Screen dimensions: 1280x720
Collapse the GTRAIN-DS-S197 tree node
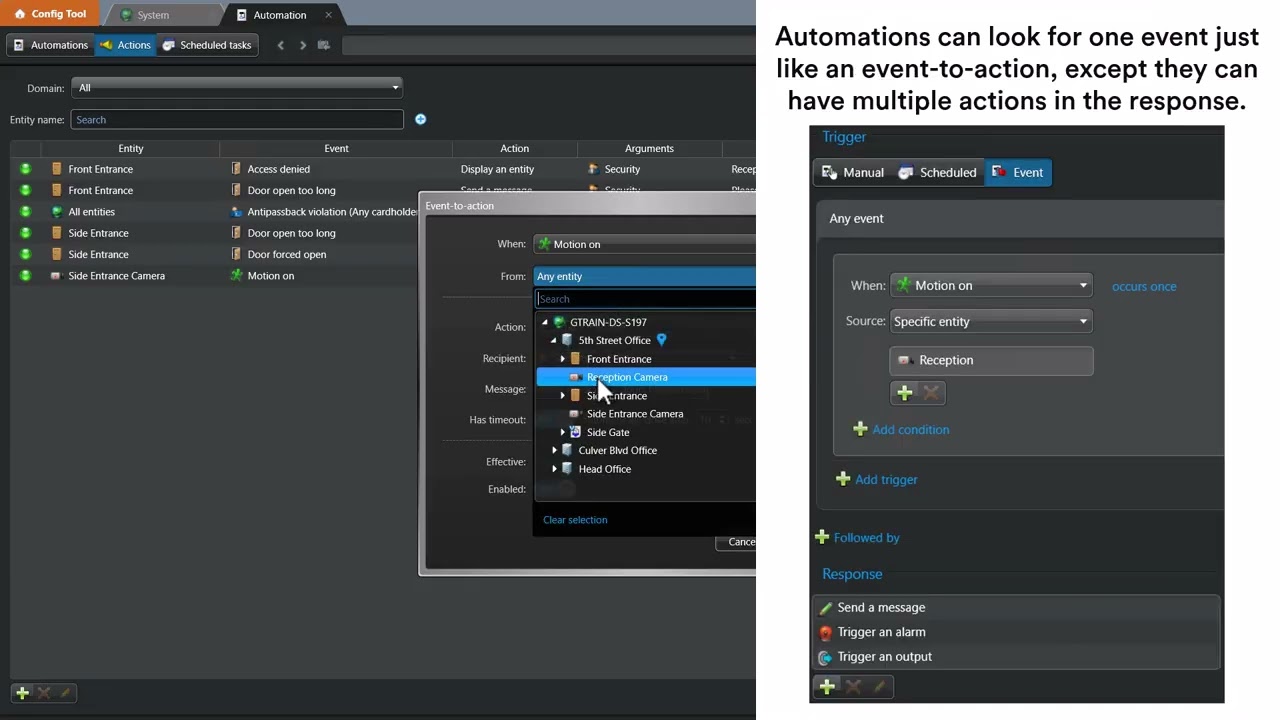(x=545, y=322)
